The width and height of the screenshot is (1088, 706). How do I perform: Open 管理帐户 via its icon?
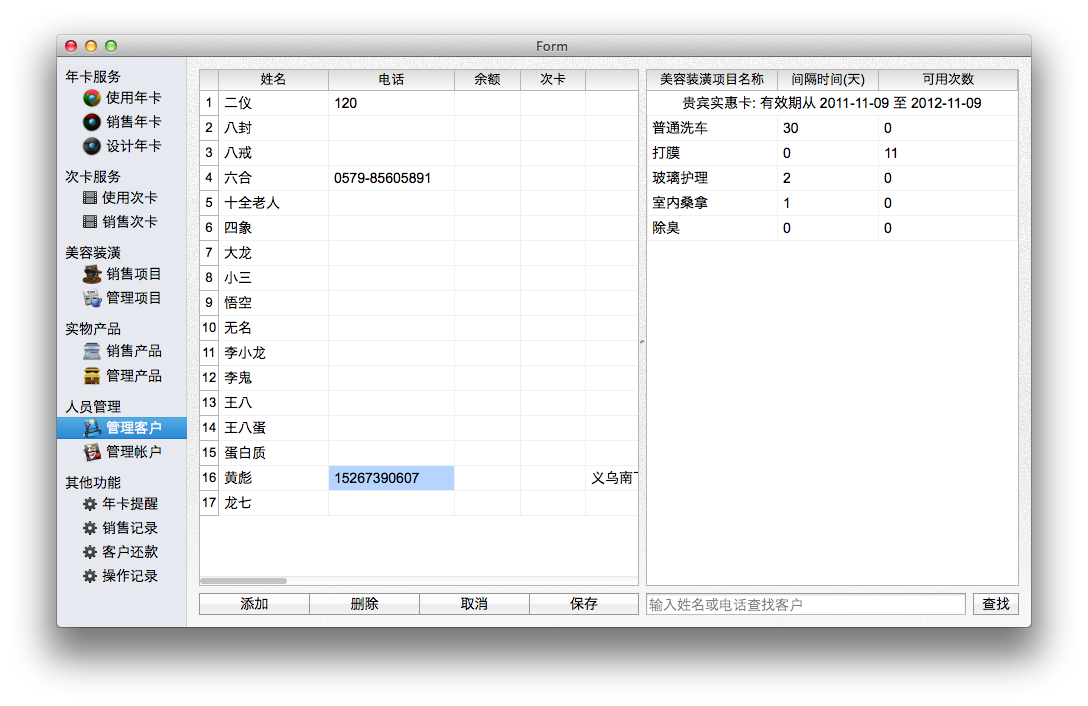[x=91, y=452]
